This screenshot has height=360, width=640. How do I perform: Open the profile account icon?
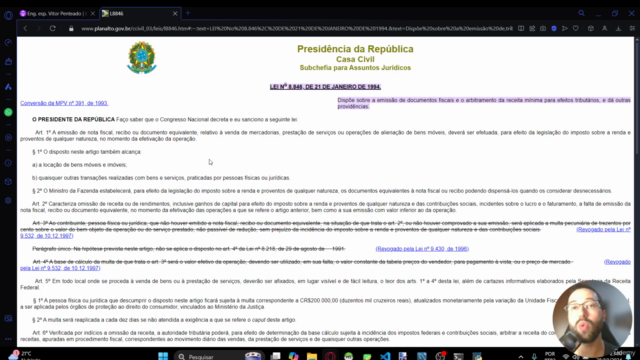(x=604, y=29)
